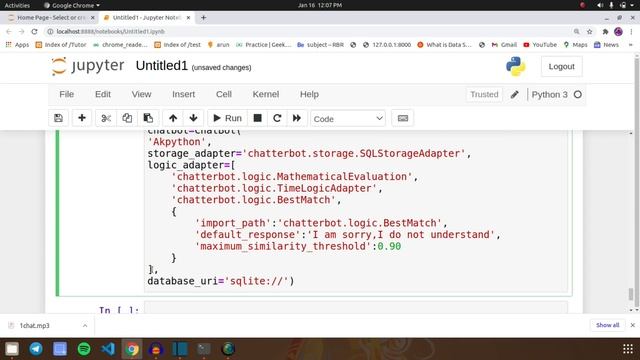Interrupt the kernel with the stop icon
Viewport: 640px width, 360px height.
point(257,118)
